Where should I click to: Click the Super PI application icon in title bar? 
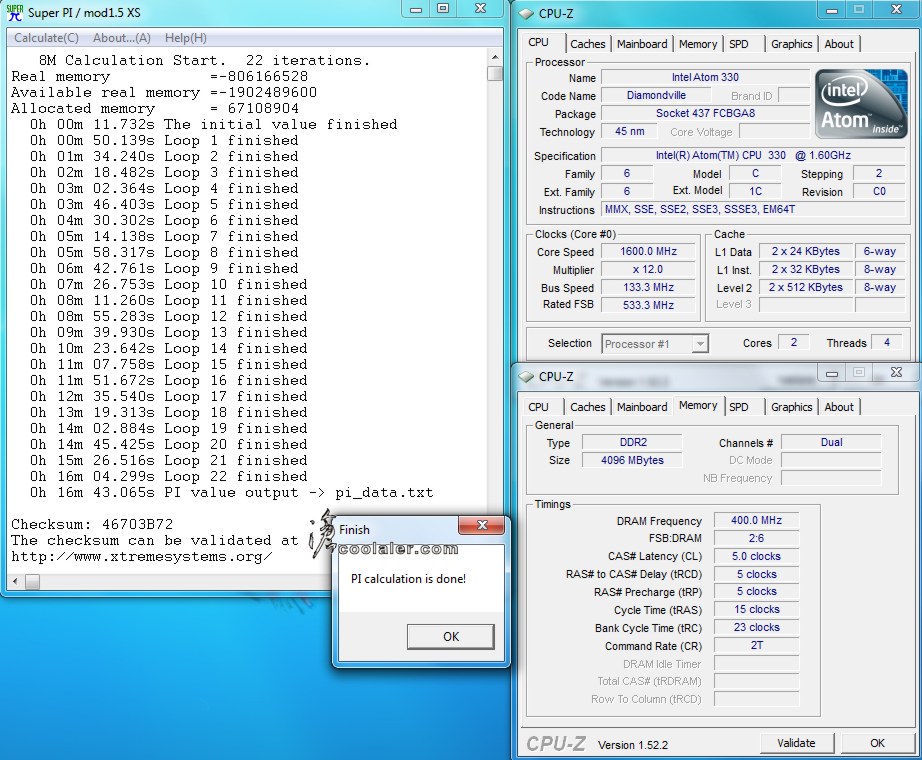(15, 12)
